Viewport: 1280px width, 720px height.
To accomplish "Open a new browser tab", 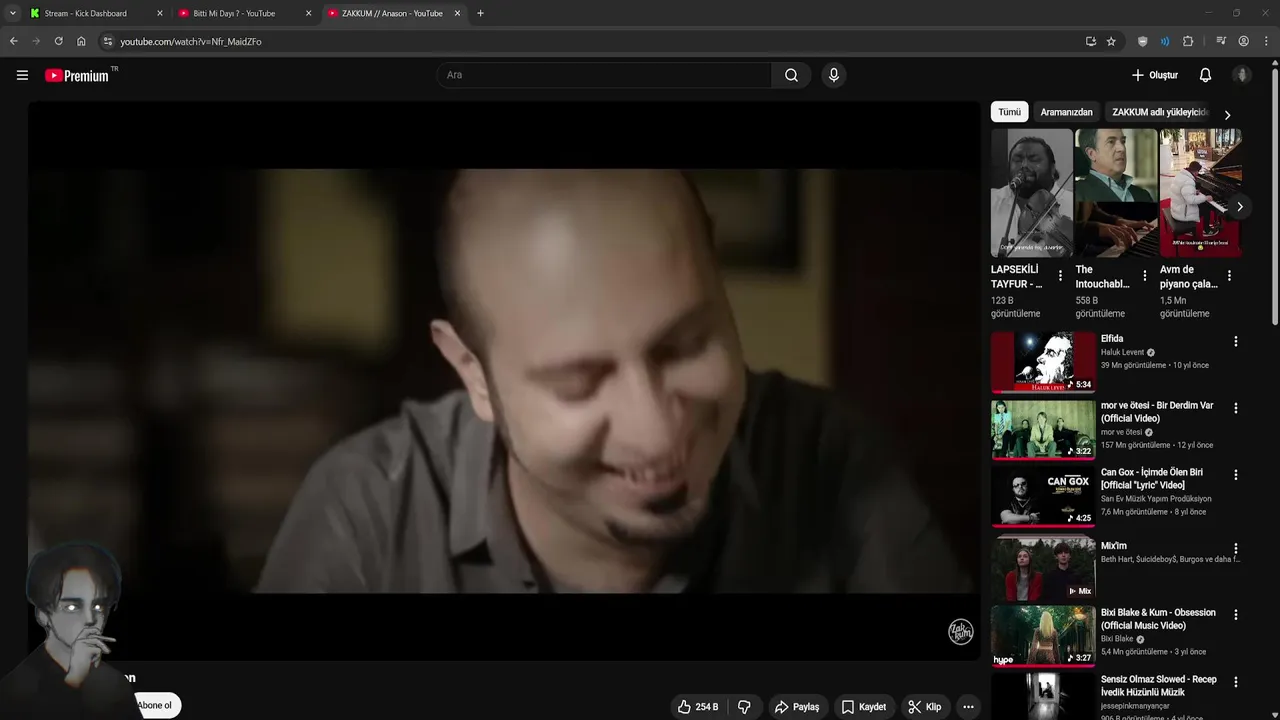I will pyautogui.click(x=480, y=13).
